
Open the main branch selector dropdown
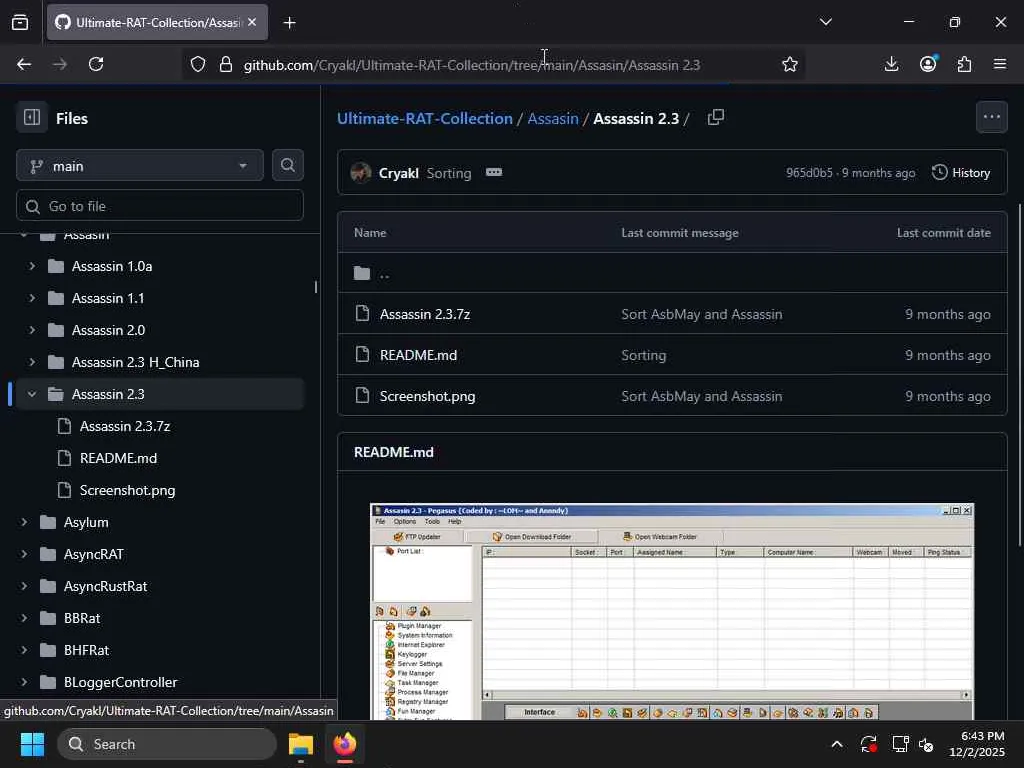[x=140, y=166]
